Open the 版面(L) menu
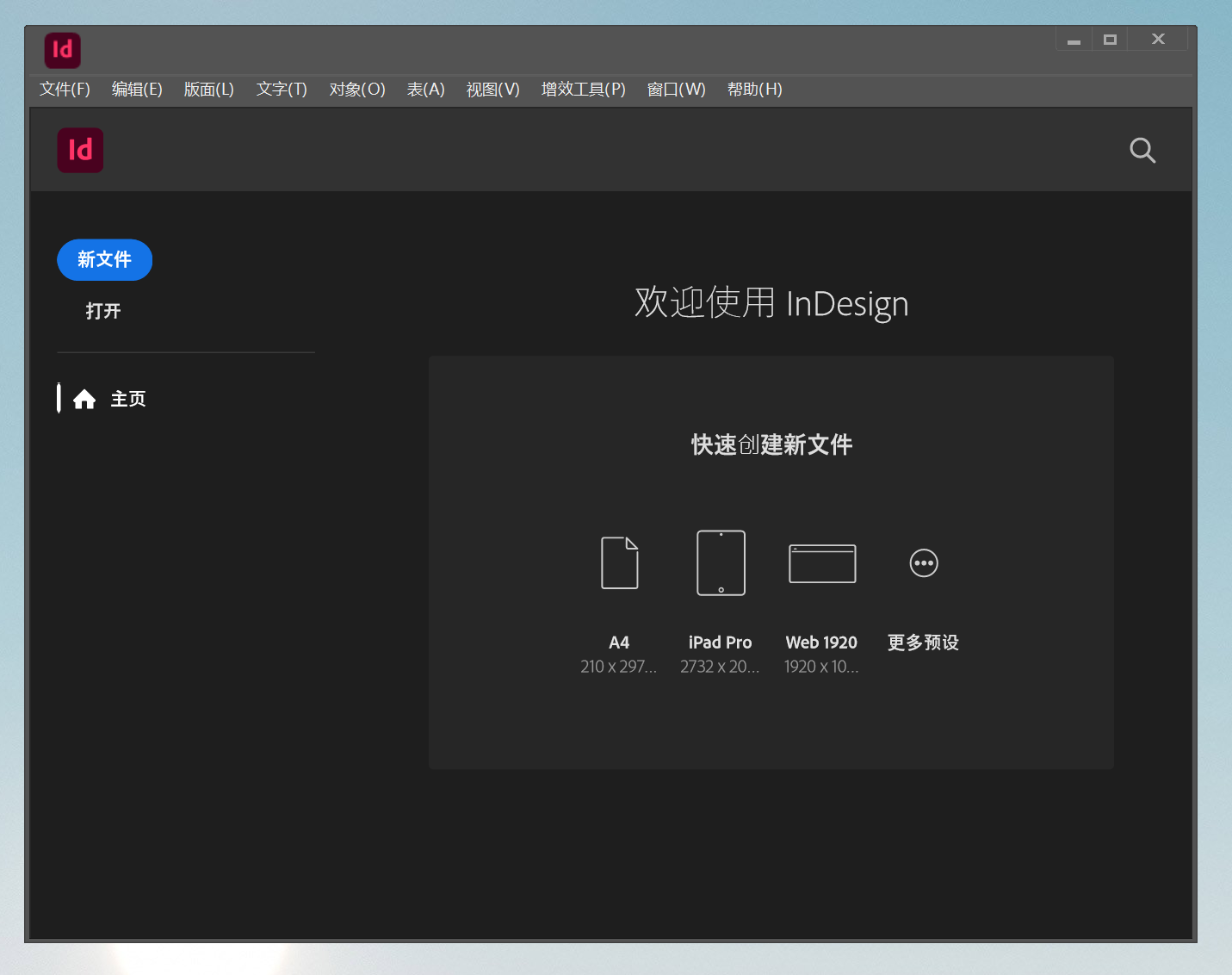The image size is (1232, 975). [x=209, y=90]
